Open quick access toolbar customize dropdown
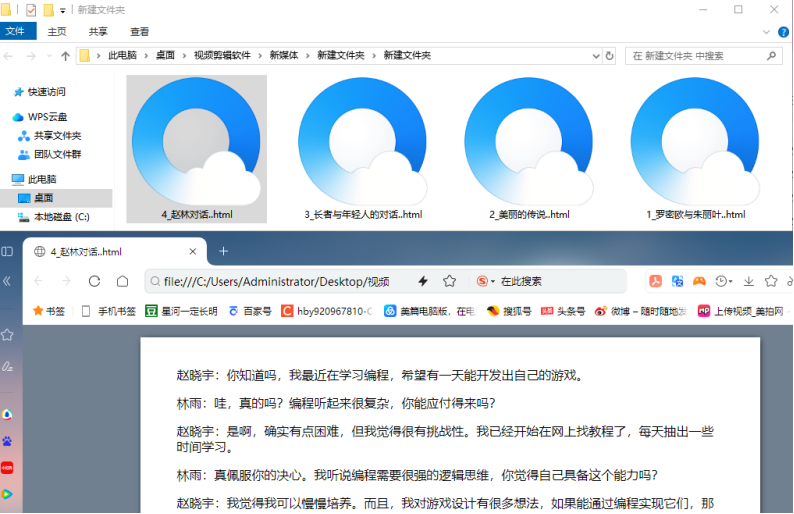Viewport: 794px width, 514px height. (x=63, y=10)
